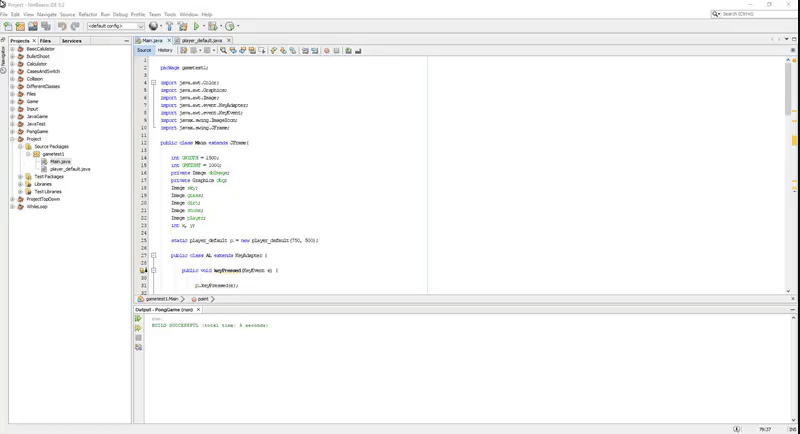Click the Redo toolbar icon
Viewport: 800px width, 434px height.
coord(75,26)
